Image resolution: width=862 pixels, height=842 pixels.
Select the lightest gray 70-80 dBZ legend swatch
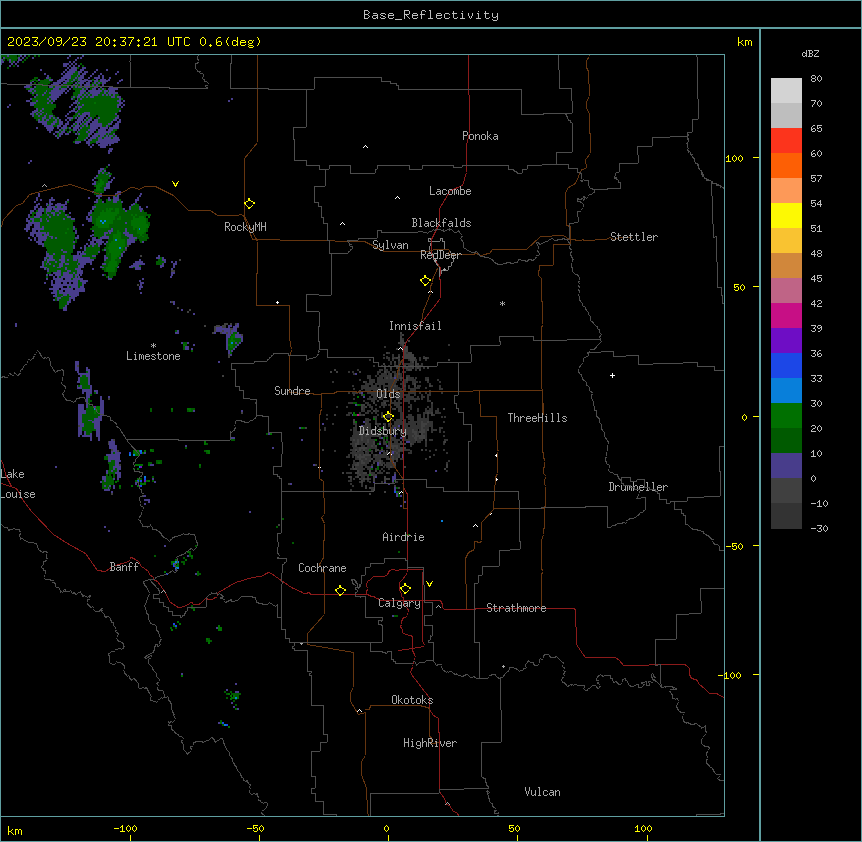pos(786,91)
